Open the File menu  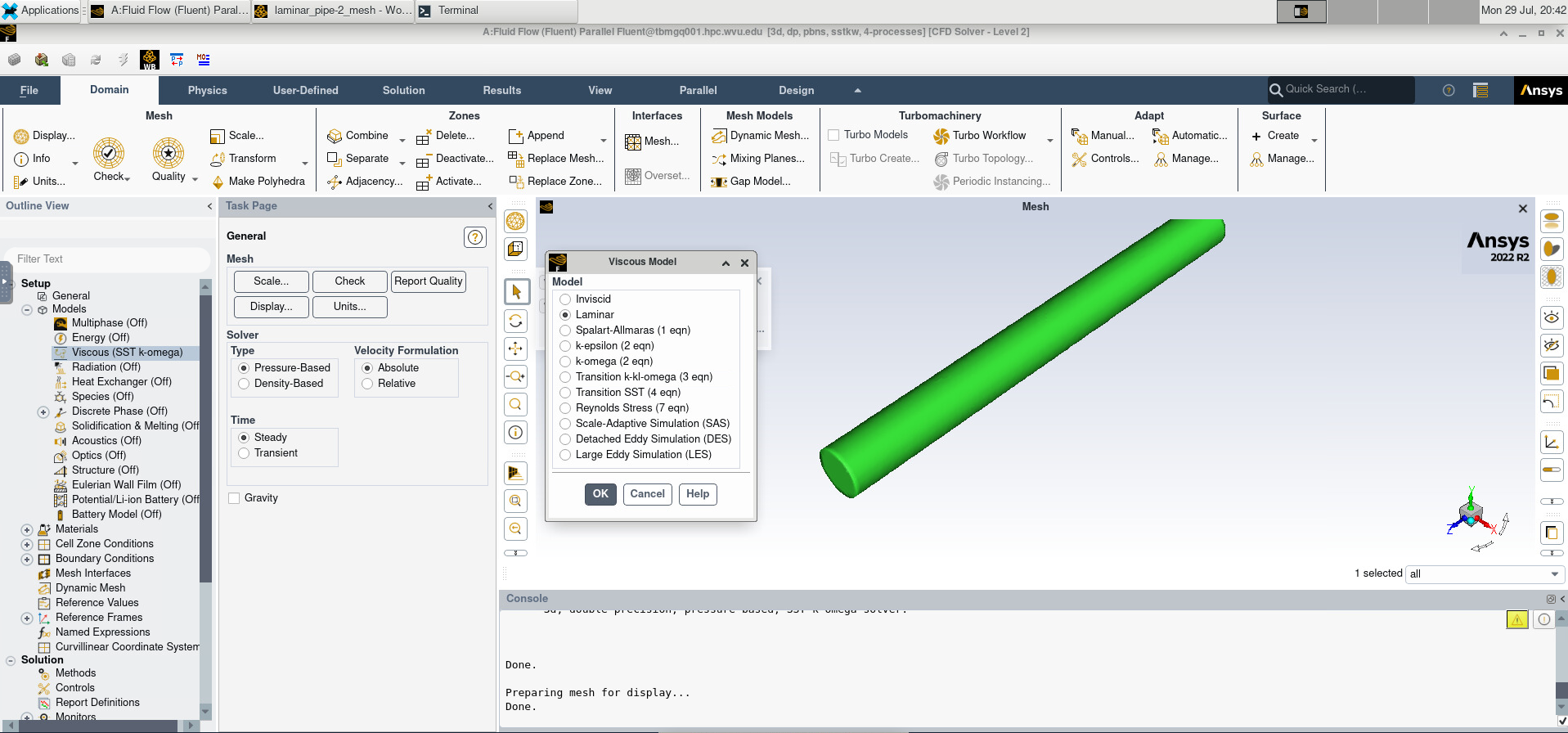pos(29,91)
